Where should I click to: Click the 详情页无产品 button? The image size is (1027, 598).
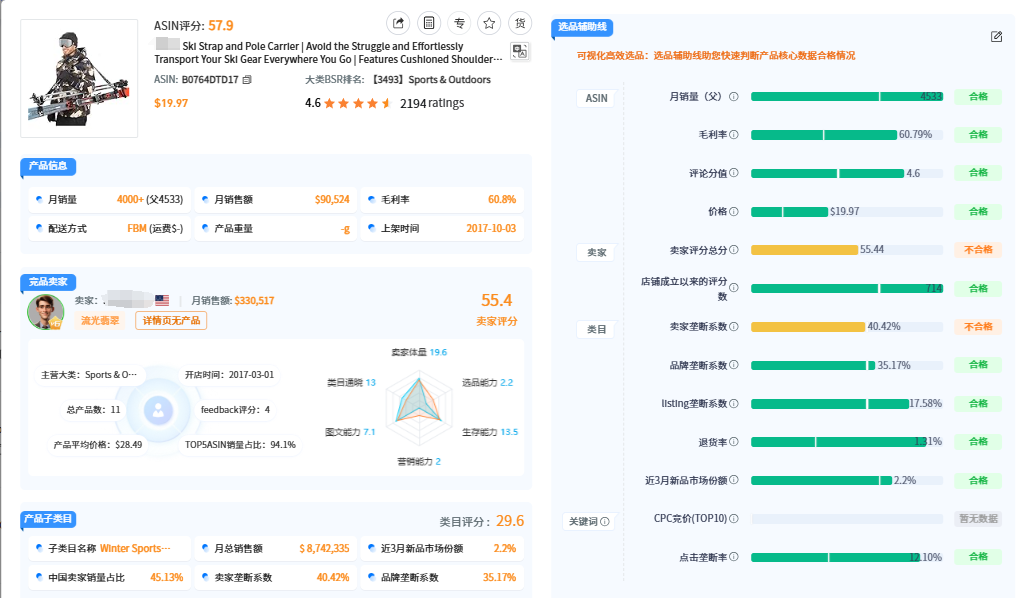pyautogui.click(x=172, y=321)
